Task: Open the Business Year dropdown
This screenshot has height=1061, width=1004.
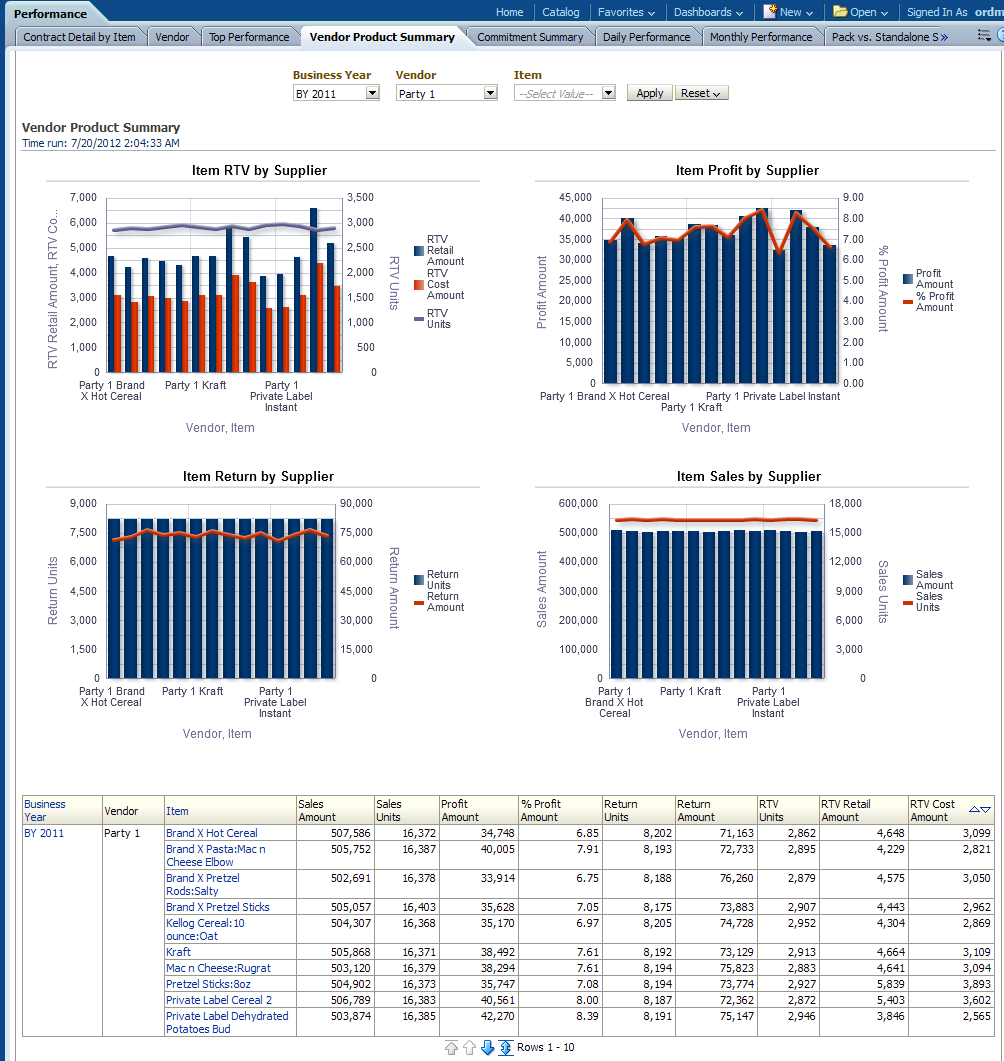Action: pyautogui.click(x=373, y=93)
